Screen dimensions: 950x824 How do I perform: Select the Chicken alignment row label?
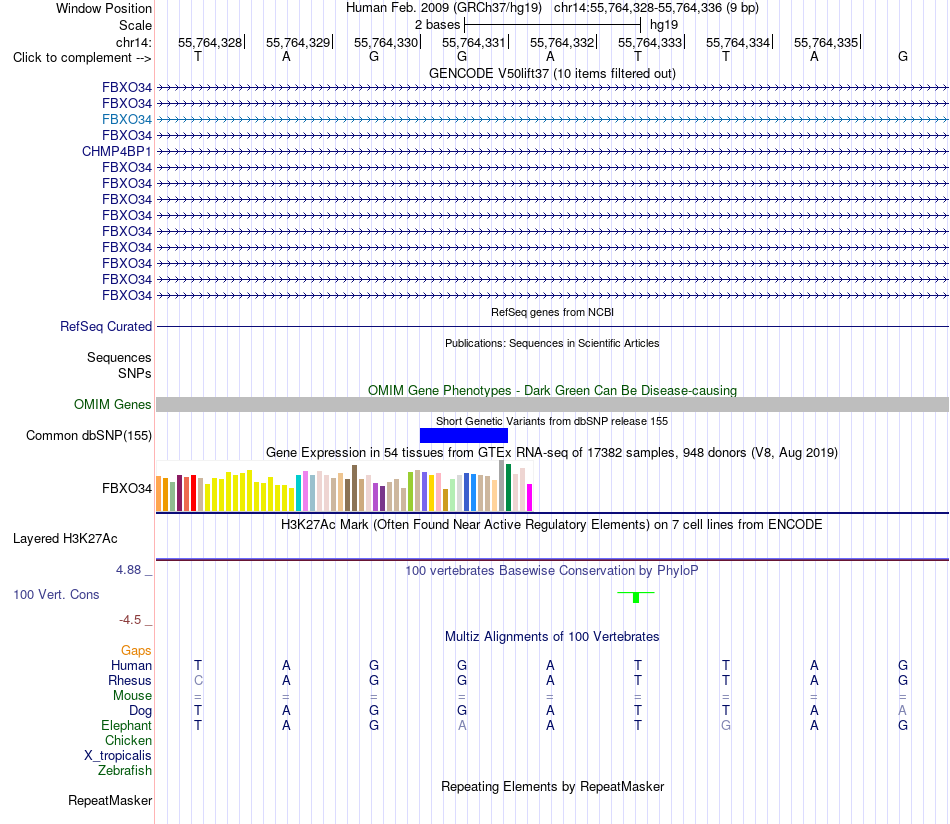pyautogui.click(x=128, y=740)
